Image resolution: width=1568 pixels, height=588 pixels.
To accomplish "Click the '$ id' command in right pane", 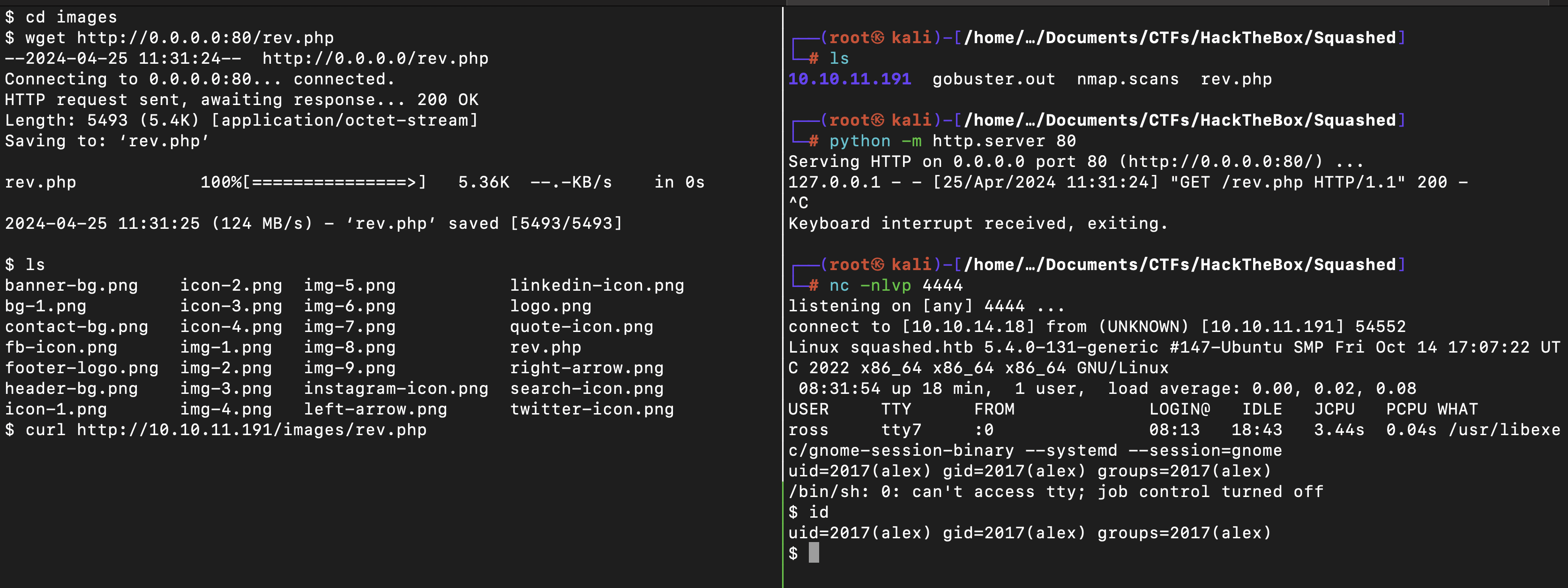I will coord(808,513).
